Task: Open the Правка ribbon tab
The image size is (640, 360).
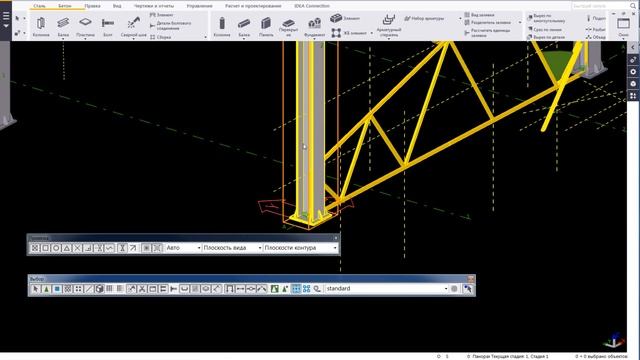Action: [x=92, y=6]
